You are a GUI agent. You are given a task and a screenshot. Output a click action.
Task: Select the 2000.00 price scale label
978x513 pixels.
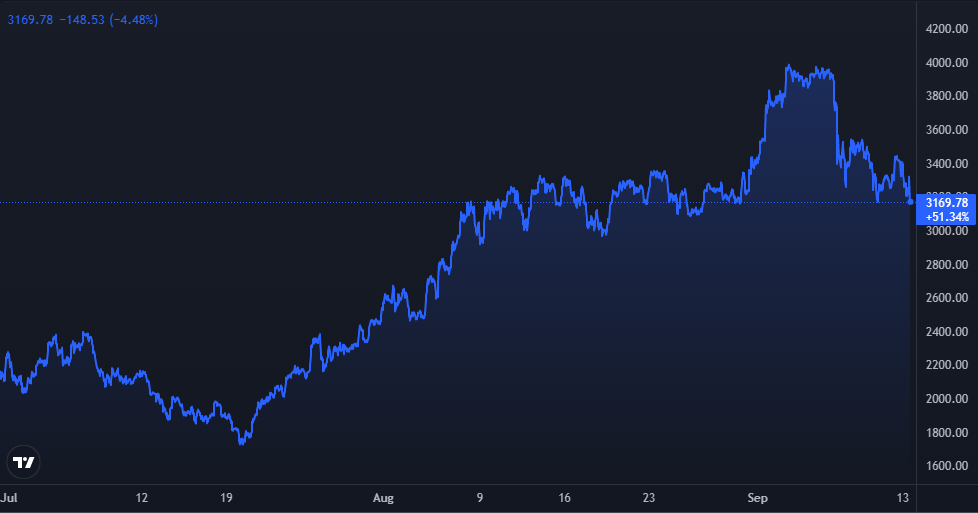tap(945, 399)
